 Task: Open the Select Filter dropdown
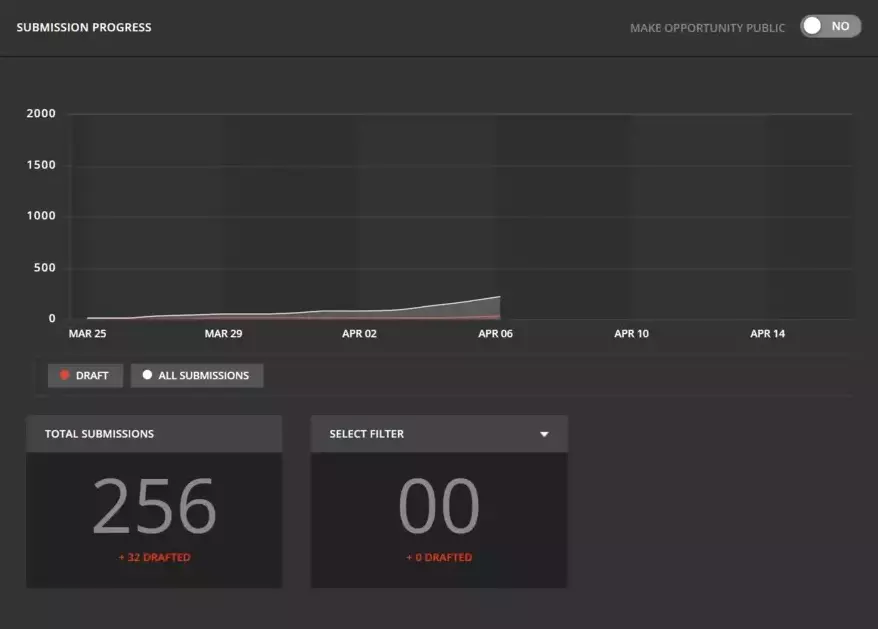pyautogui.click(x=439, y=434)
